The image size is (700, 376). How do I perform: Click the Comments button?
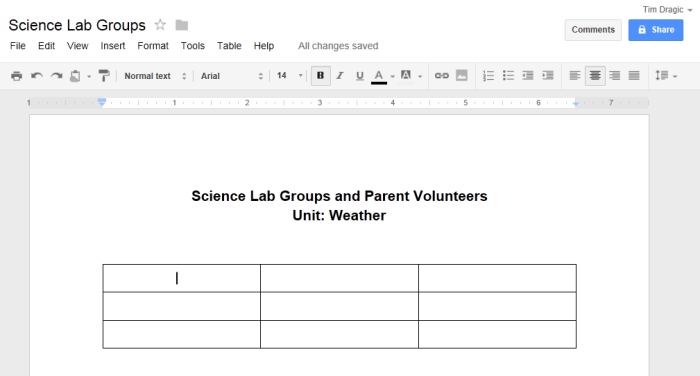click(593, 30)
